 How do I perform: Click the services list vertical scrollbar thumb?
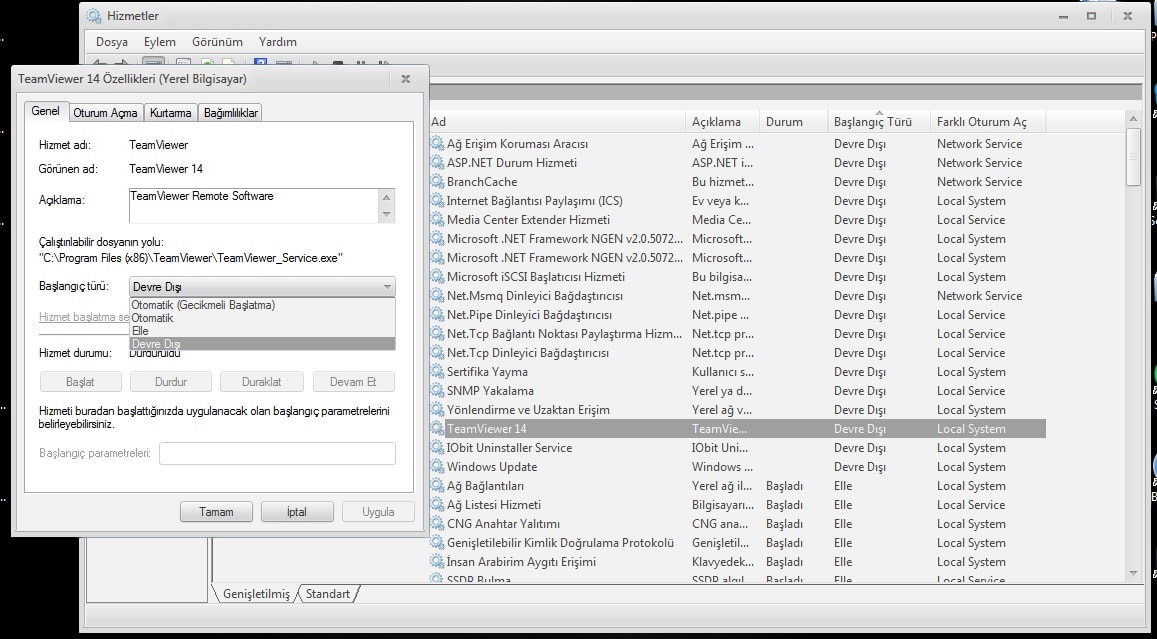1134,157
